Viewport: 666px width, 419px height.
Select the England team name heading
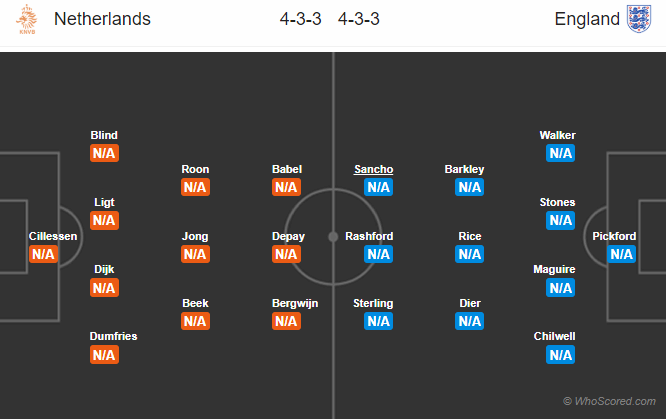587,19
